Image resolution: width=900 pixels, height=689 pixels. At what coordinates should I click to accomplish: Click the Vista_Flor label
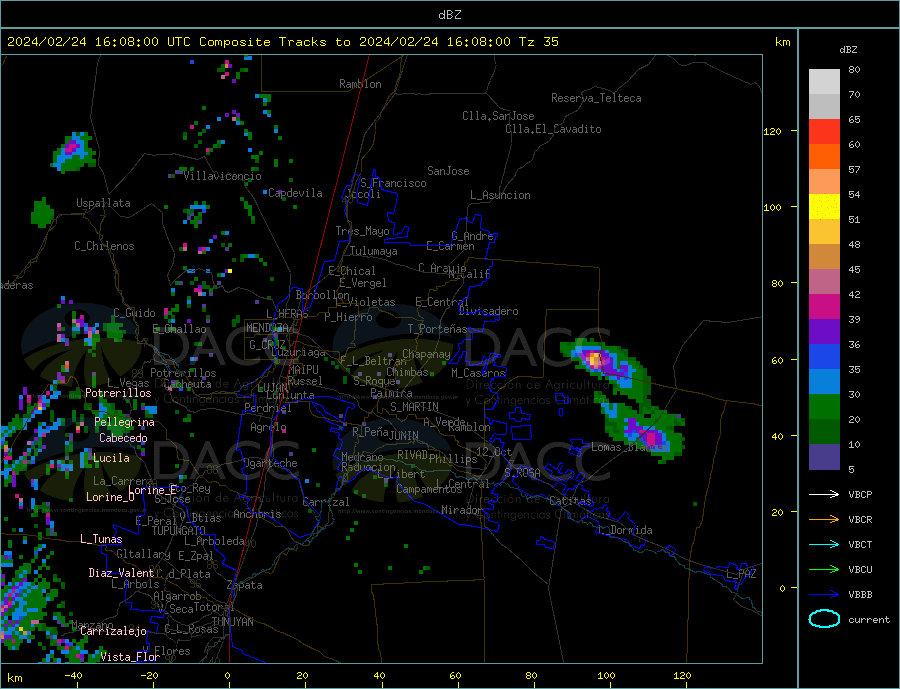tap(130, 657)
